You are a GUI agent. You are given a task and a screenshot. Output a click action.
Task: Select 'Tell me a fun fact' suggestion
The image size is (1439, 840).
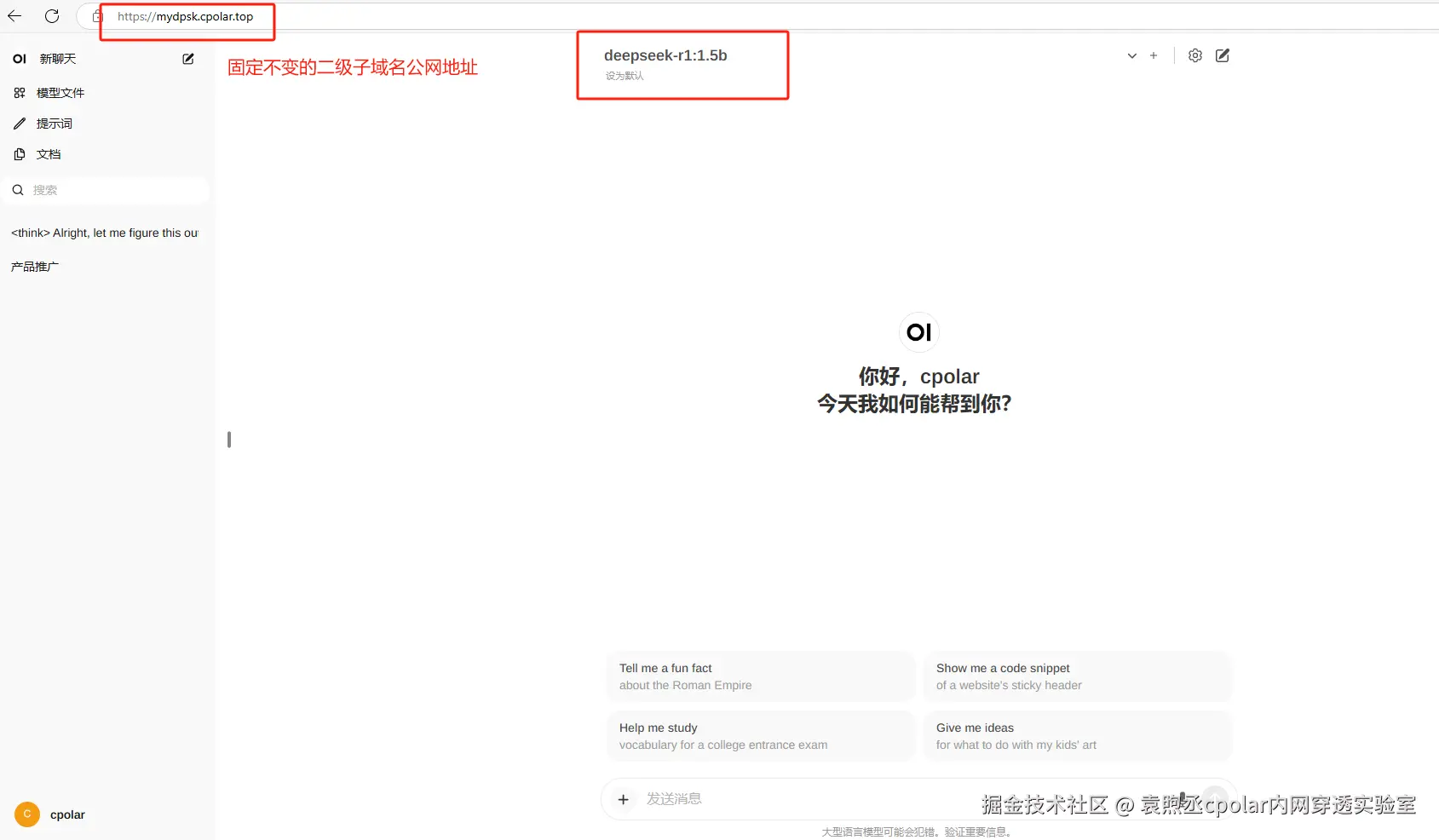tap(761, 676)
